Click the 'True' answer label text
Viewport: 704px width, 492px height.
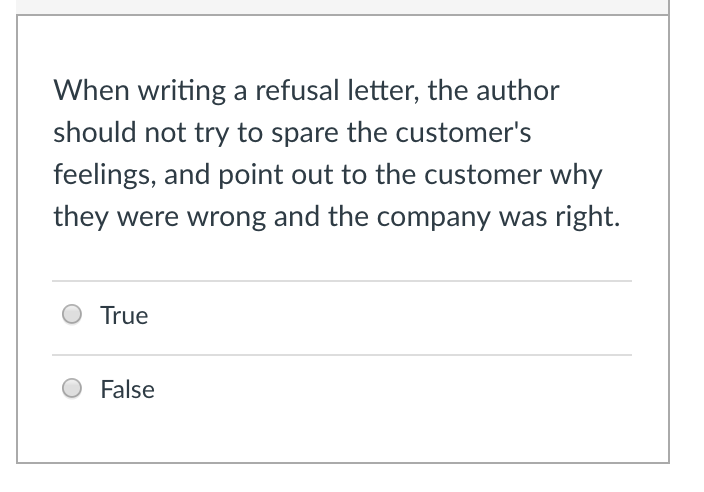[x=124, y=315]
